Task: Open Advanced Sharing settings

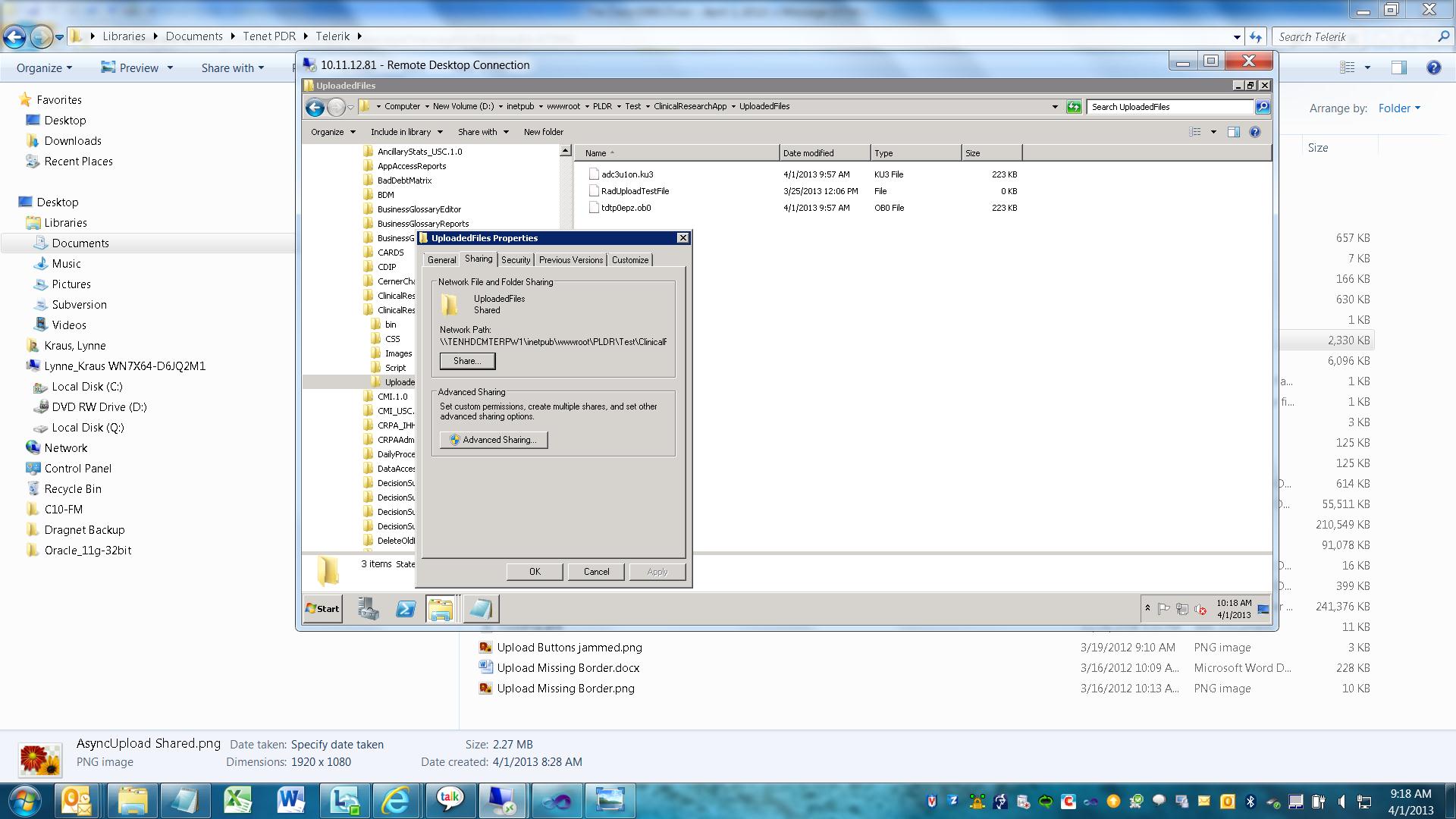Action: [494, 440]
